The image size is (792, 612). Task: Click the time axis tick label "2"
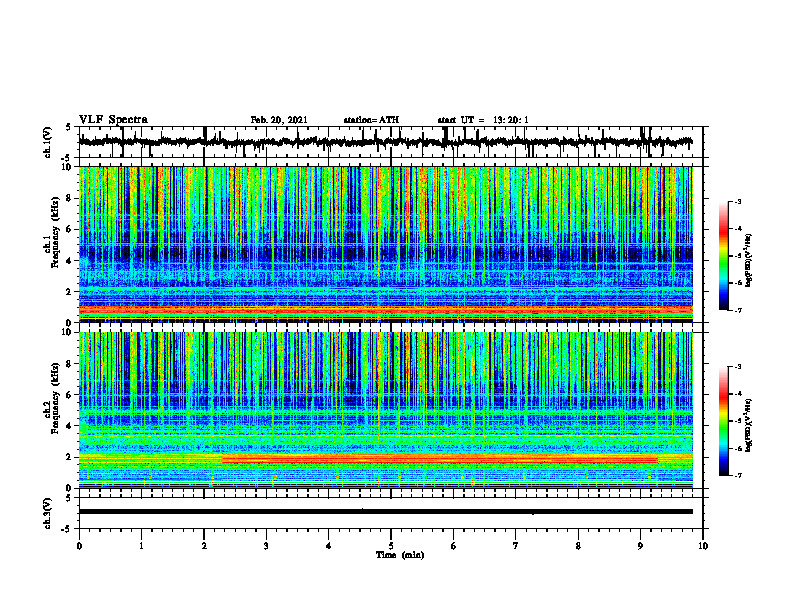(204, 546)
